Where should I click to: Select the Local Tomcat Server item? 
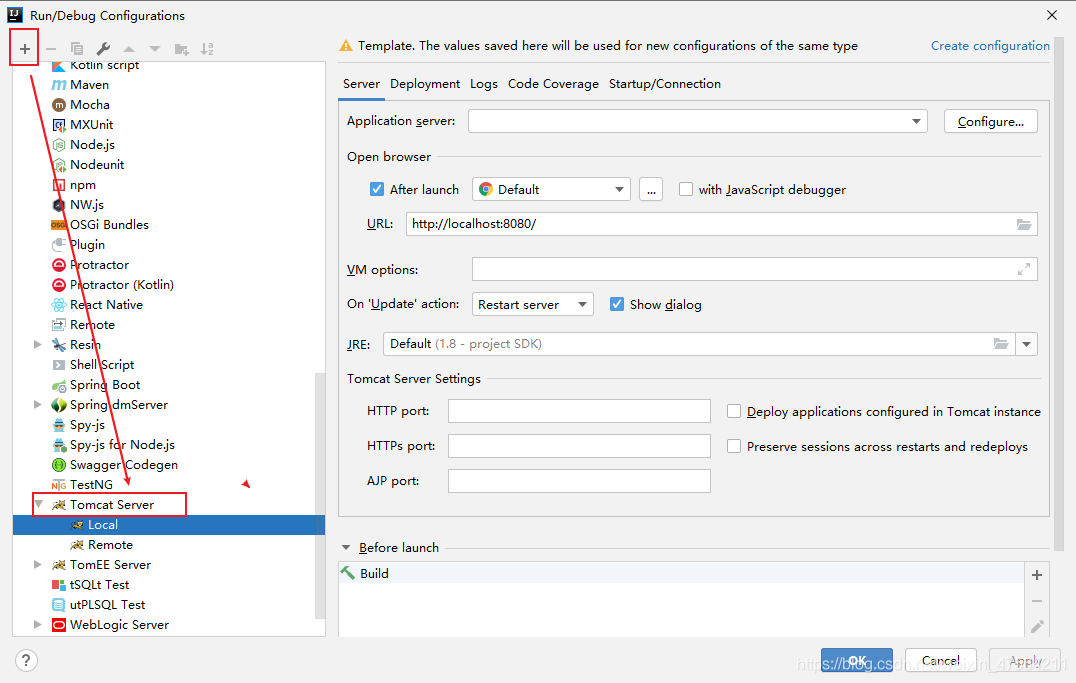click(x=168, y=525)
